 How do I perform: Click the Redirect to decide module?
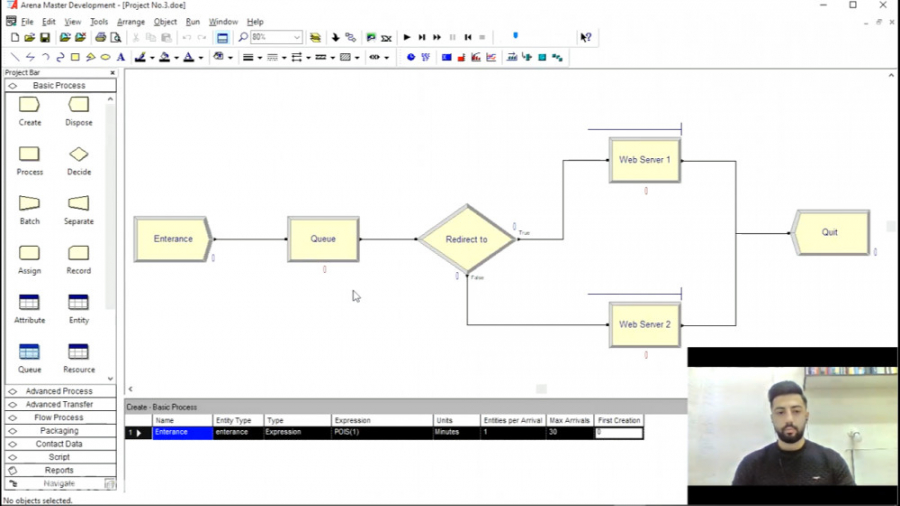pos(467,239)
